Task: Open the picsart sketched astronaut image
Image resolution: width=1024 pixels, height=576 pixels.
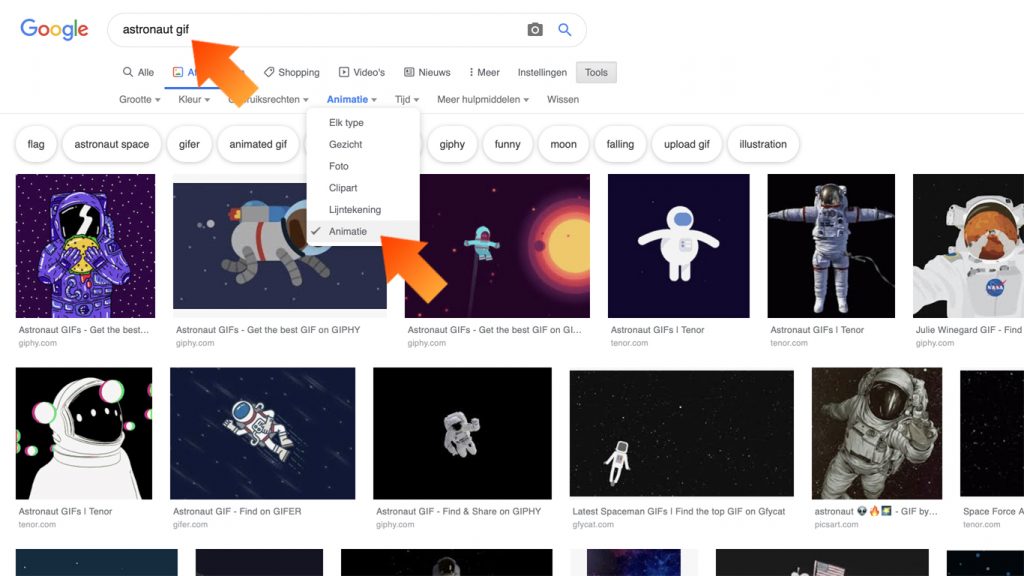Action: tap(877, 434)
